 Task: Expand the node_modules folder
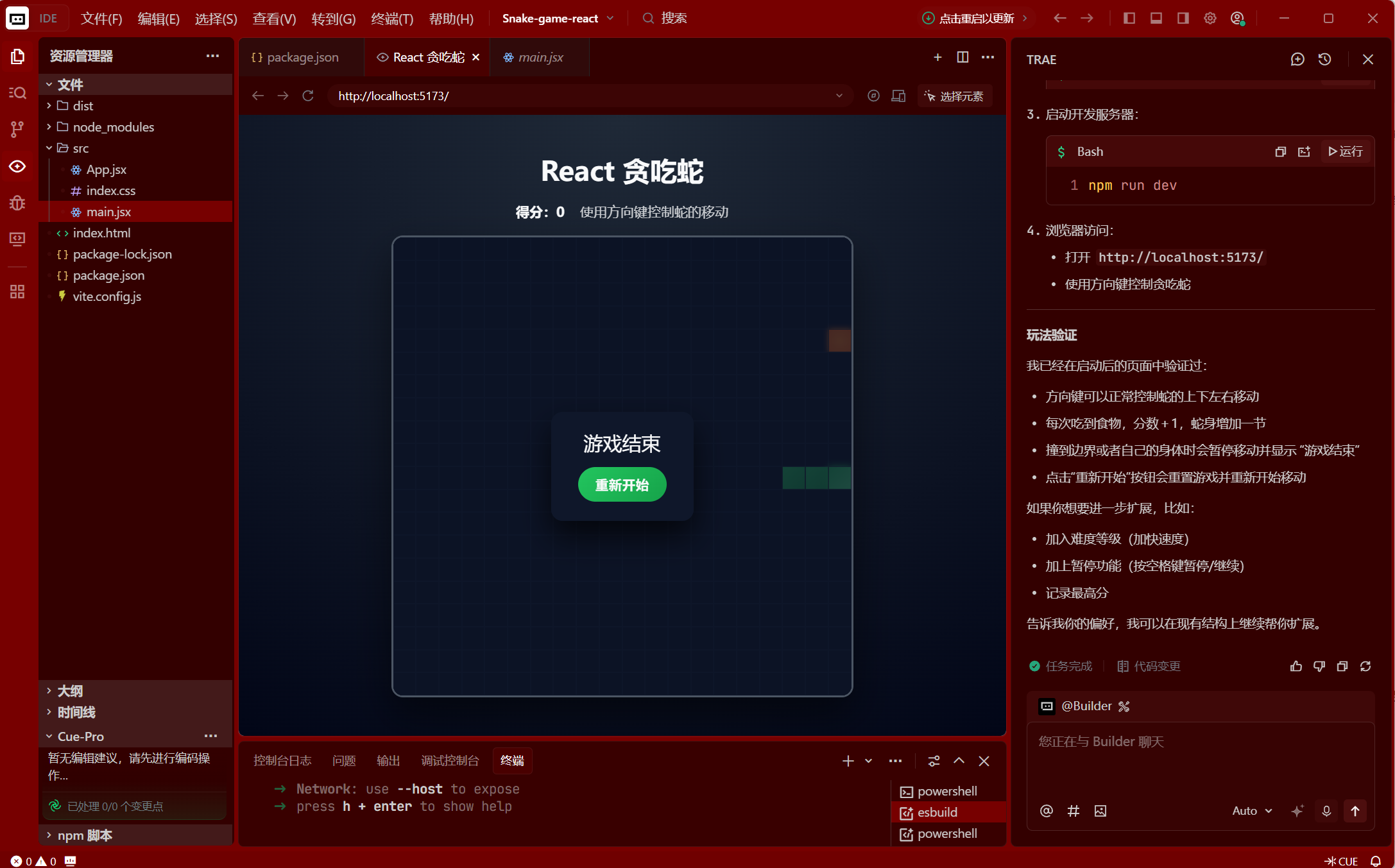pos(113,127)
